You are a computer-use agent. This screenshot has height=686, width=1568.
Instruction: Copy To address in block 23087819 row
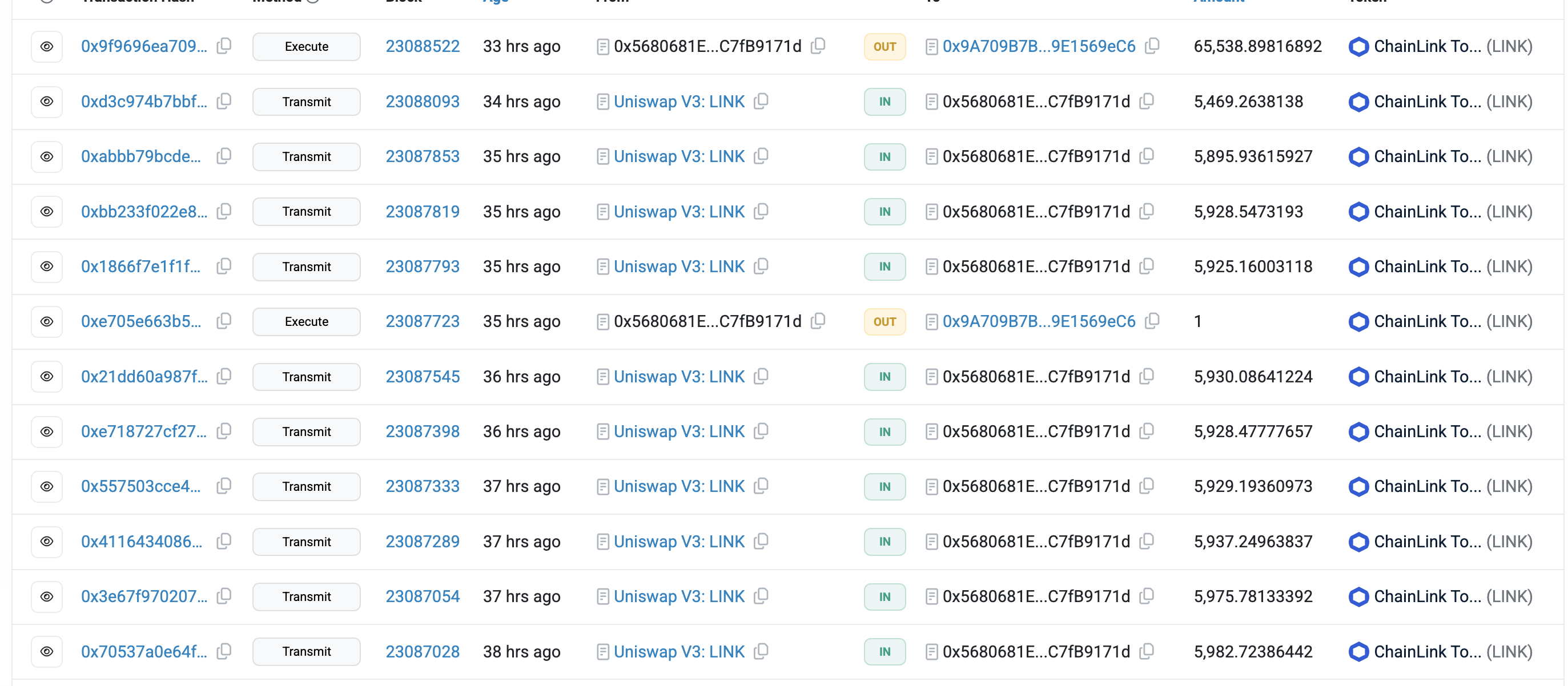point(1147,211)
